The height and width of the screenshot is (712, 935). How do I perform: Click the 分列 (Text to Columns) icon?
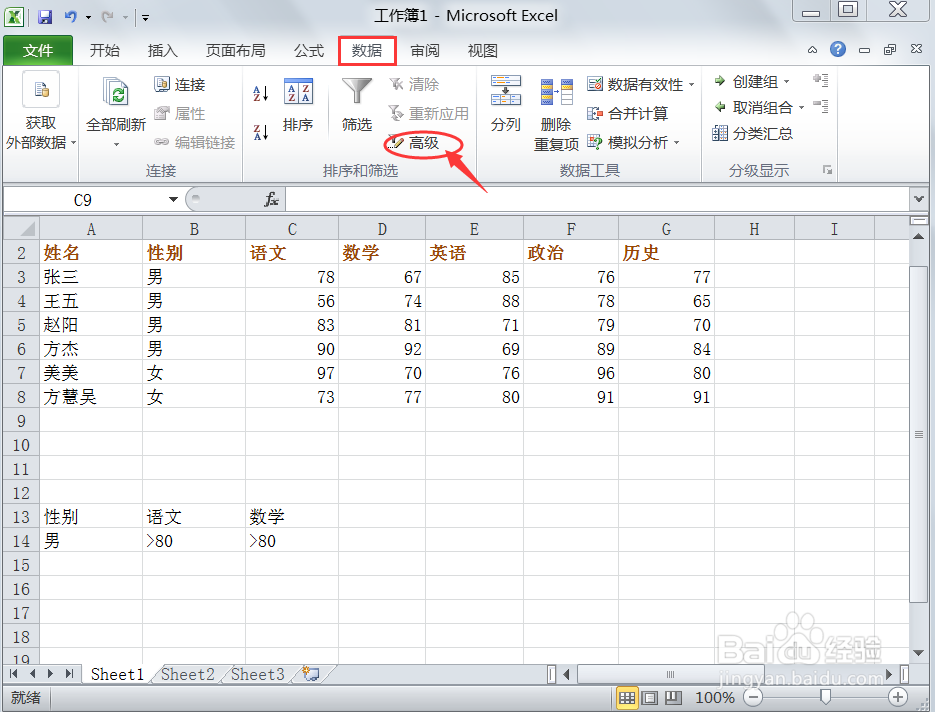click(506, 105)
